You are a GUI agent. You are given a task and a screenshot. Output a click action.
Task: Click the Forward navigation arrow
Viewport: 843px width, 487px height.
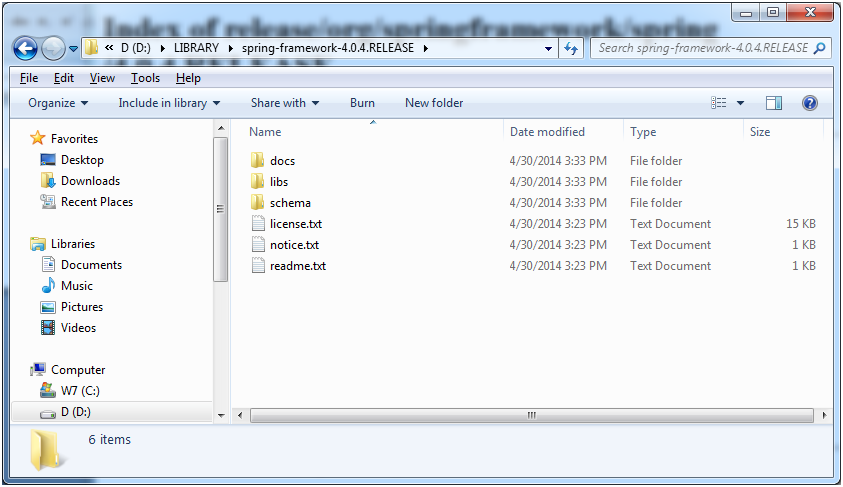(53, 49)
